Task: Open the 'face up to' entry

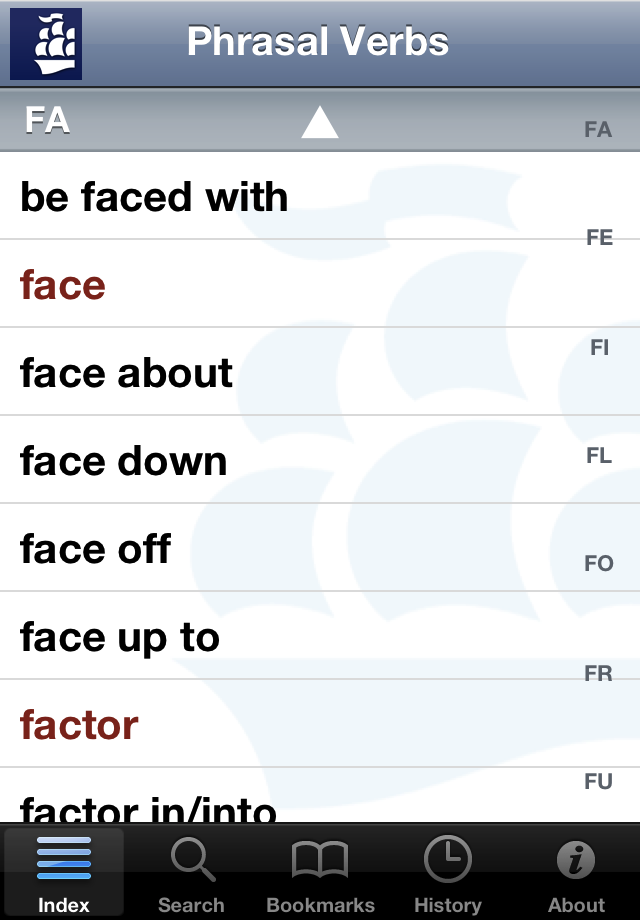Action: point(120,637)
